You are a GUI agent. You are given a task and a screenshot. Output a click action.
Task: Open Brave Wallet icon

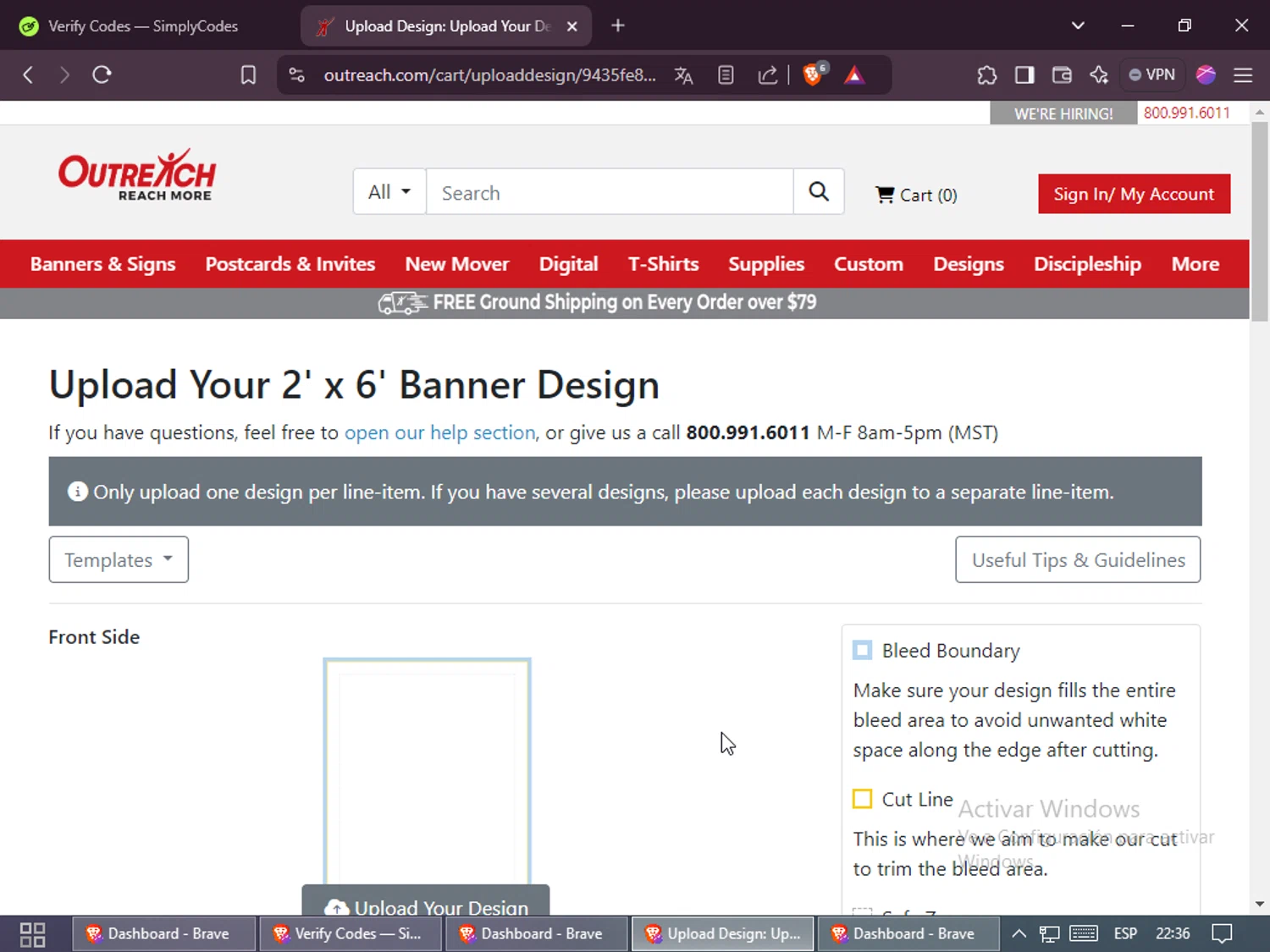tap(1062, 75)
